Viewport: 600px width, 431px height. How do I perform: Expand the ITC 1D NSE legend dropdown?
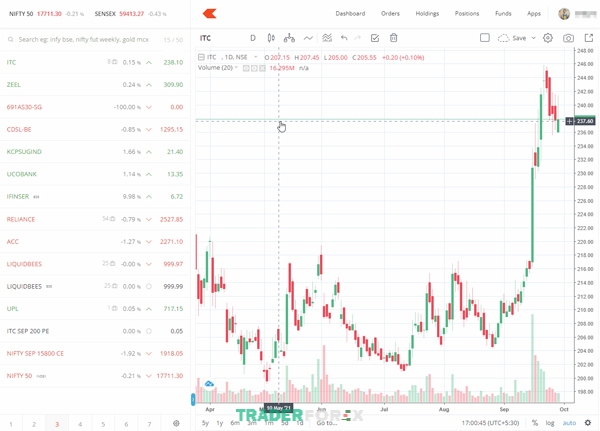(256, 57)
